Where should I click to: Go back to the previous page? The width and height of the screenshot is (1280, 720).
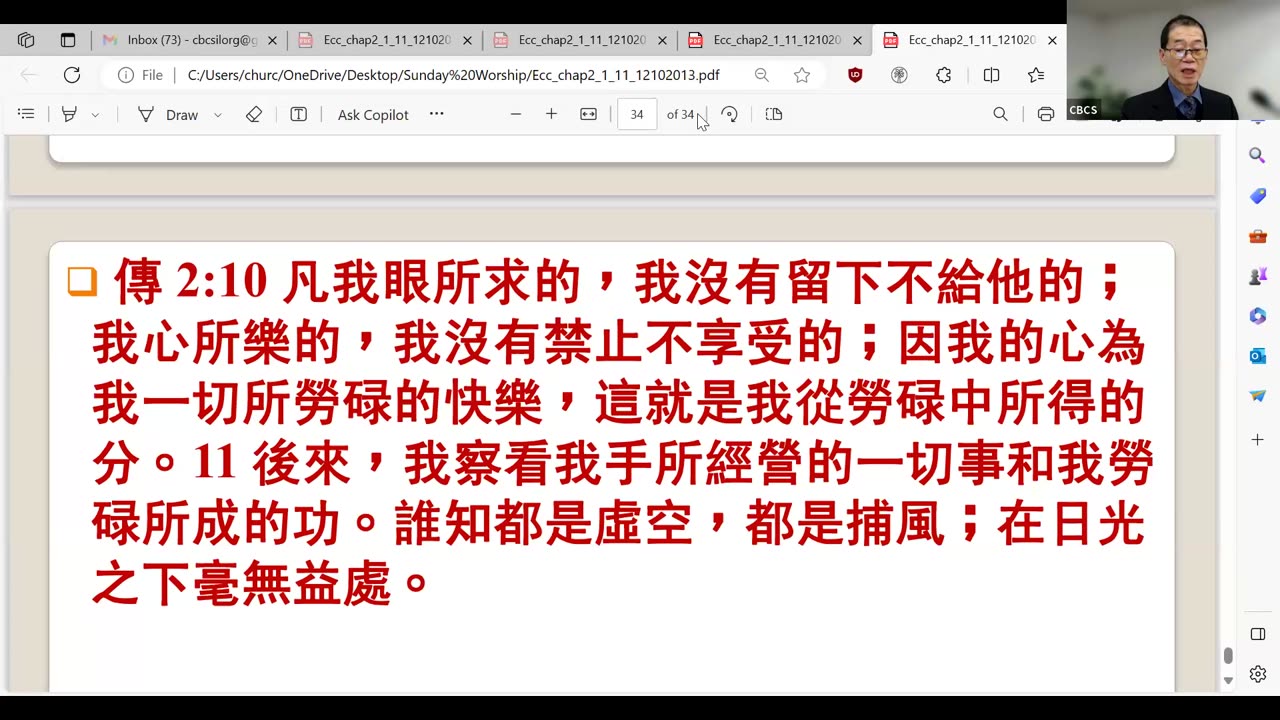[x=29, y=75]
